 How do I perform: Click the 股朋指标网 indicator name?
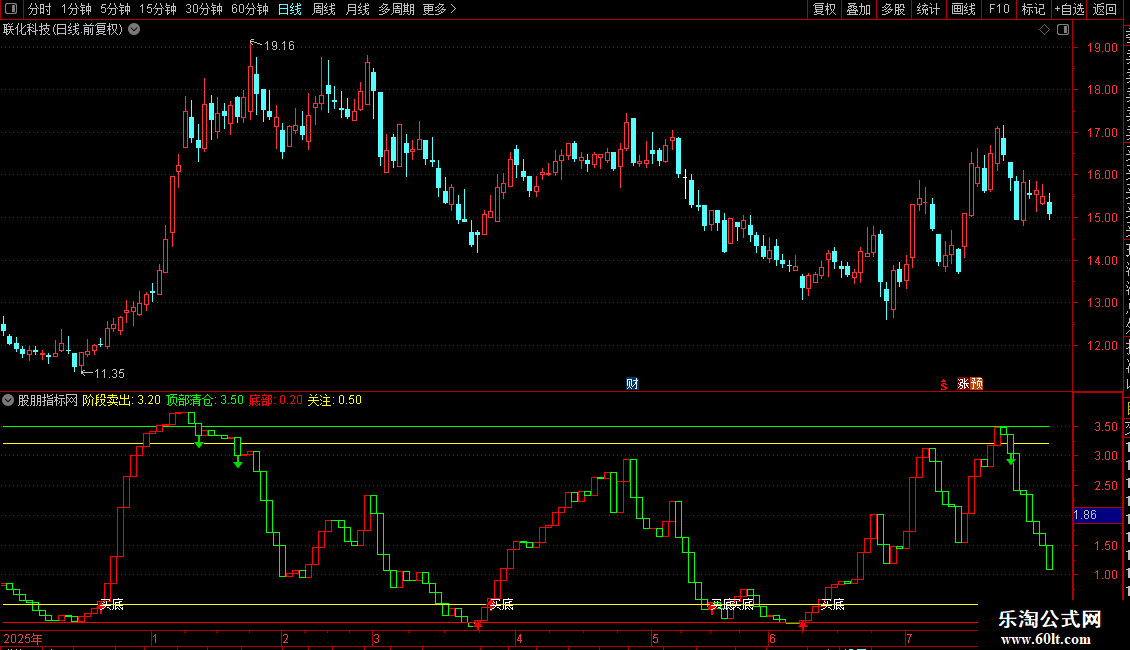coord(47,400)
